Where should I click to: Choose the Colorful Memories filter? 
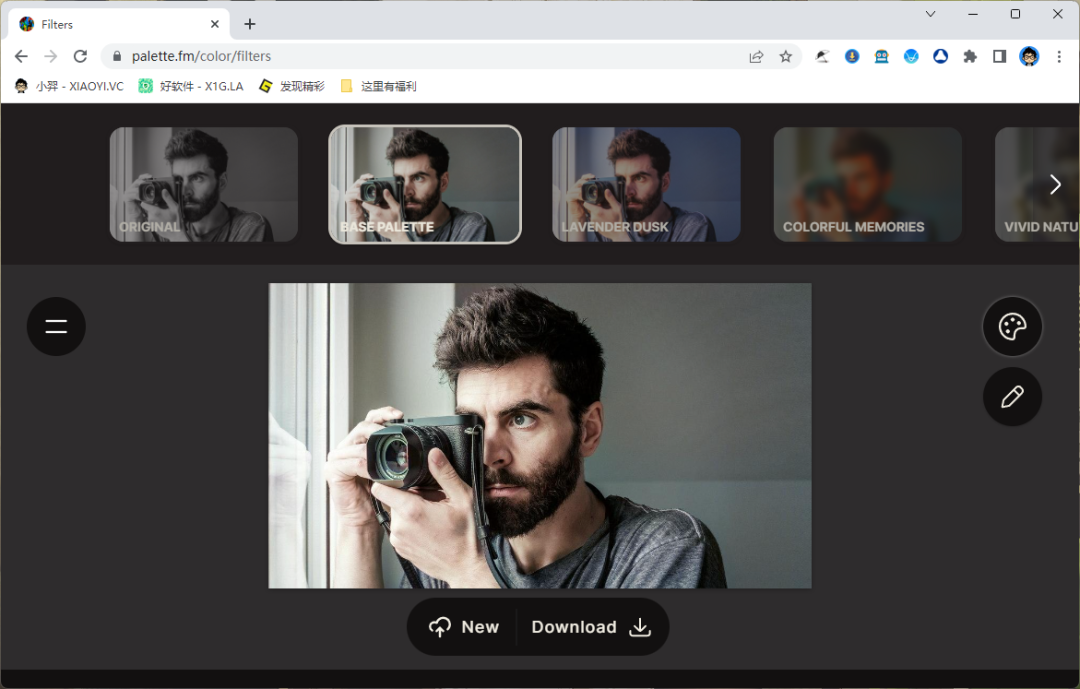[867, 185]
